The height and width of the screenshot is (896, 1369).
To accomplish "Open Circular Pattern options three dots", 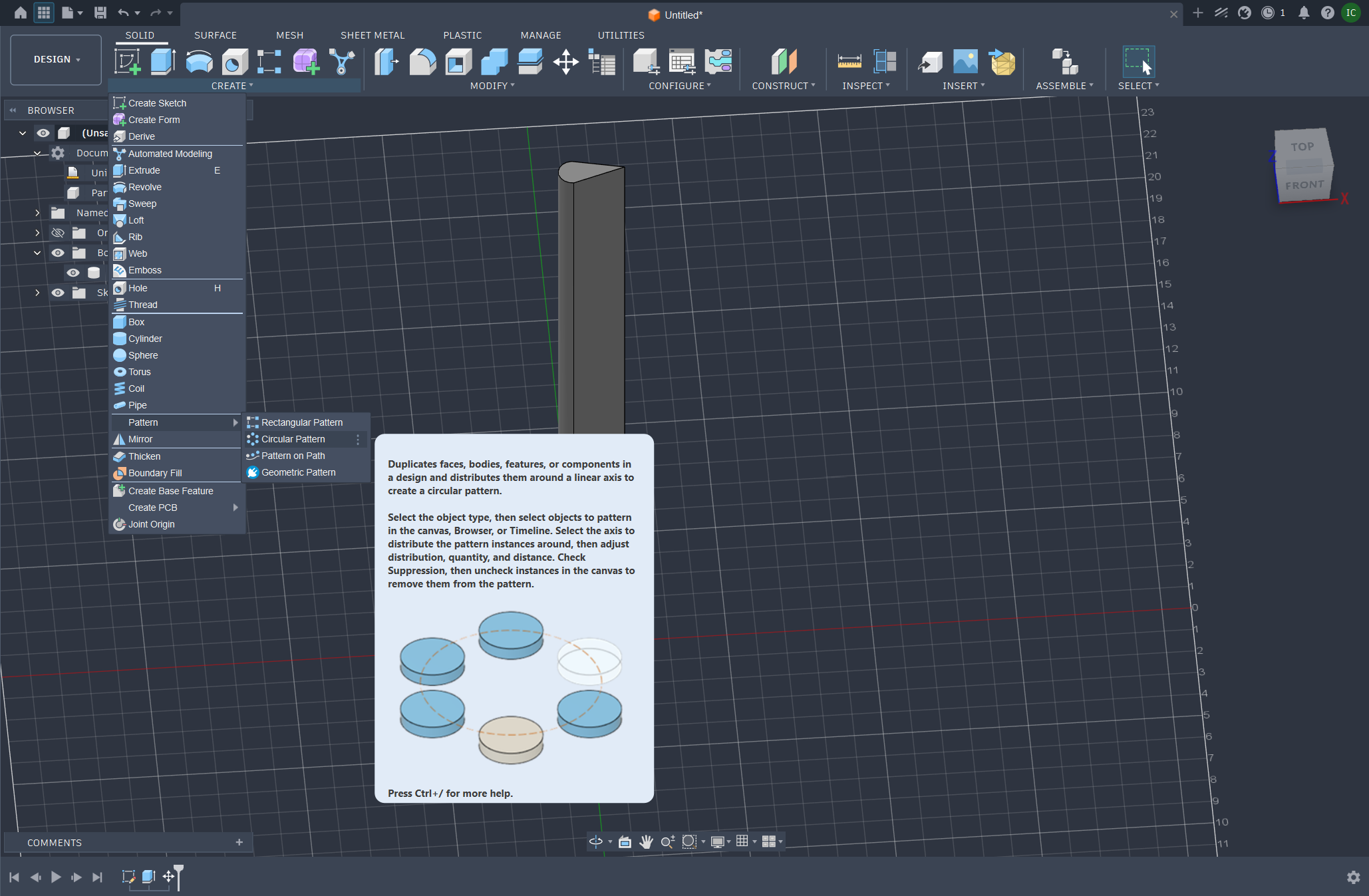I will (358, 440).
